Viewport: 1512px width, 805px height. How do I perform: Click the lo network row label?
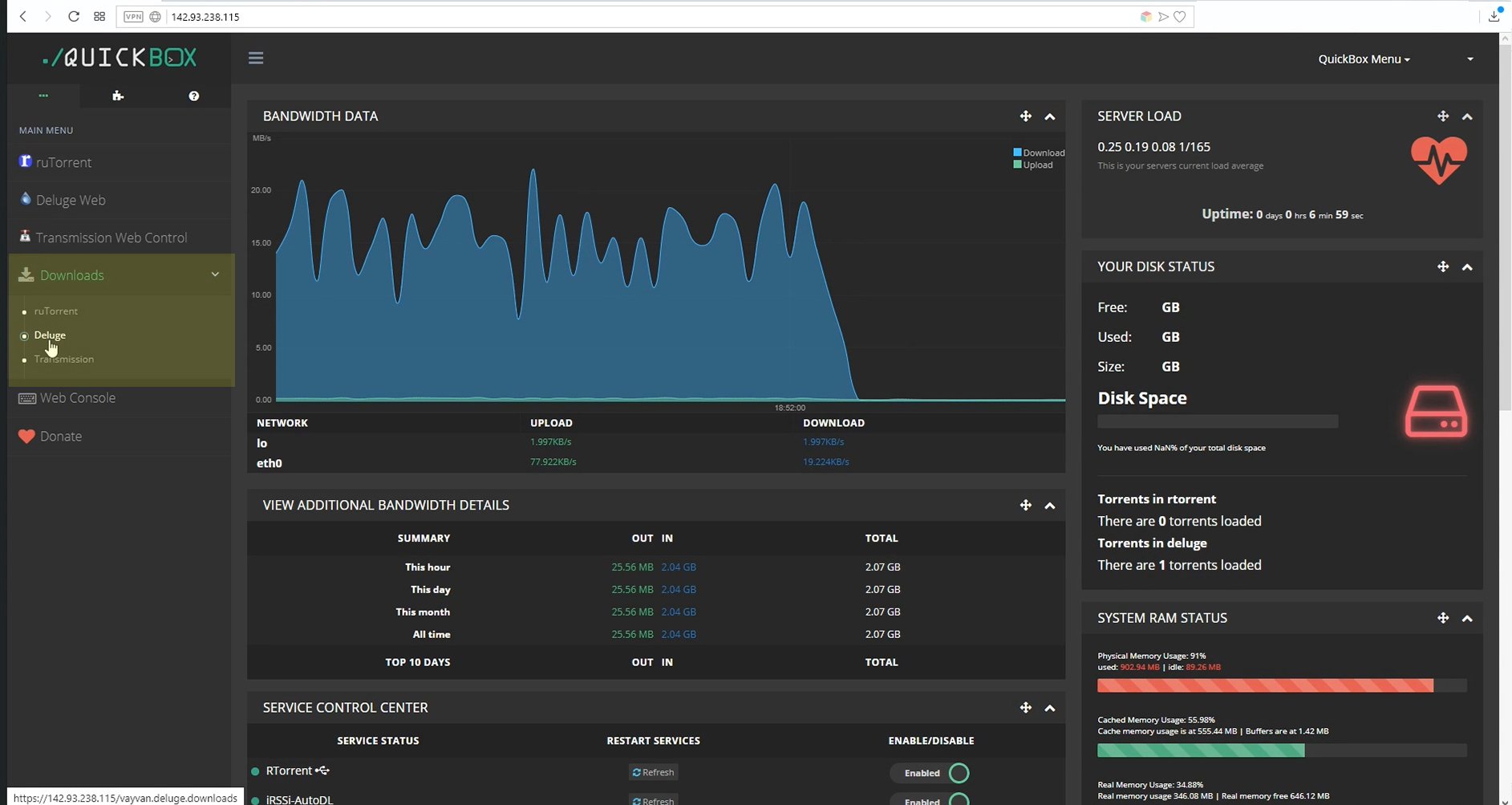[x=261, y=443]
